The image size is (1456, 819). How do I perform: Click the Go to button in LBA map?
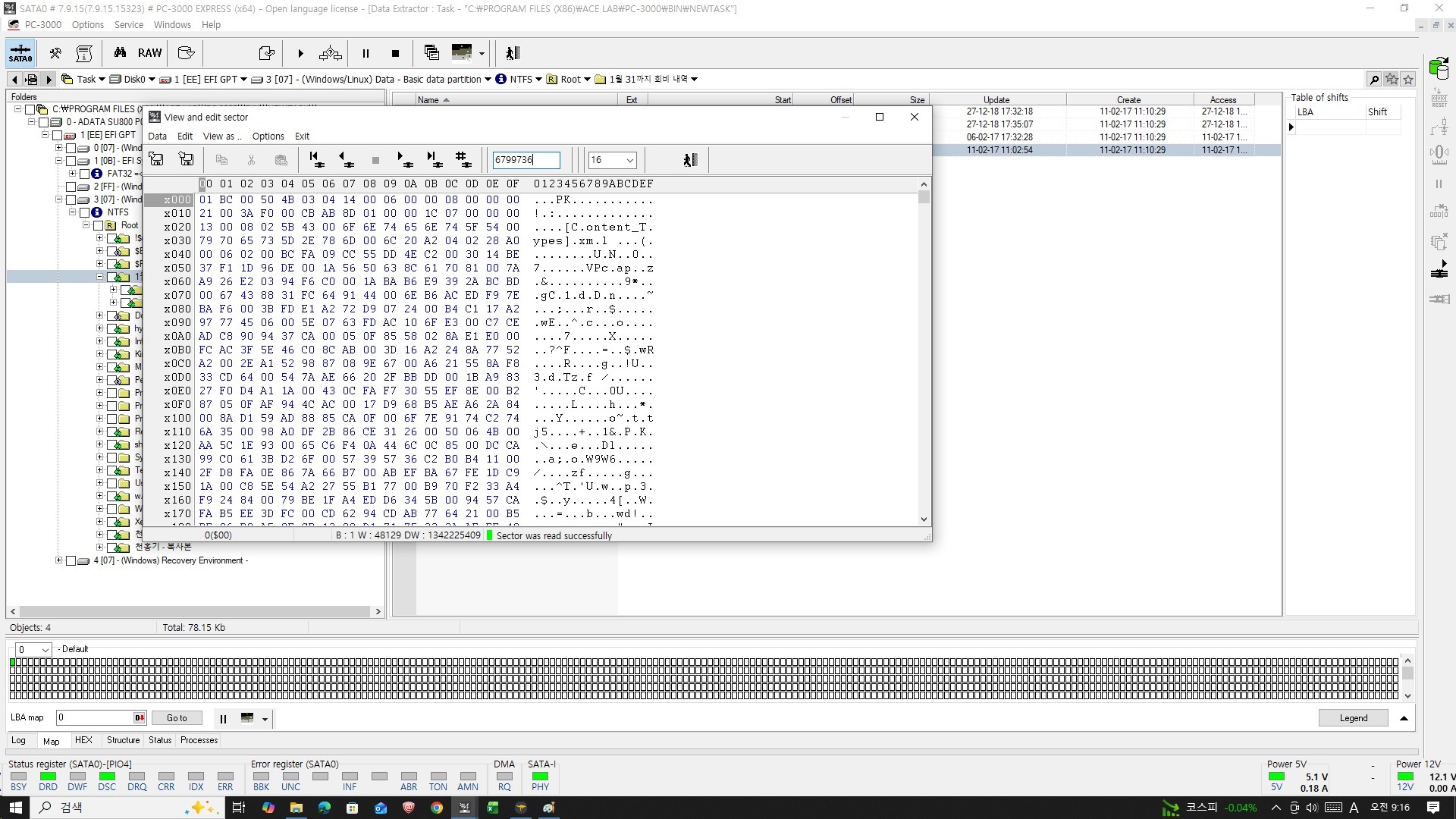coord(177,718)
